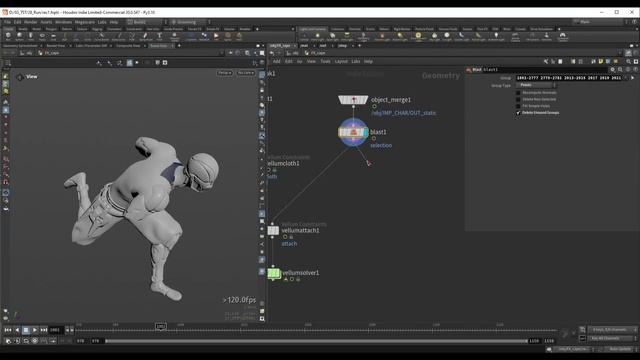Open the Auto Update dropdown

click(x=621, y=349)
